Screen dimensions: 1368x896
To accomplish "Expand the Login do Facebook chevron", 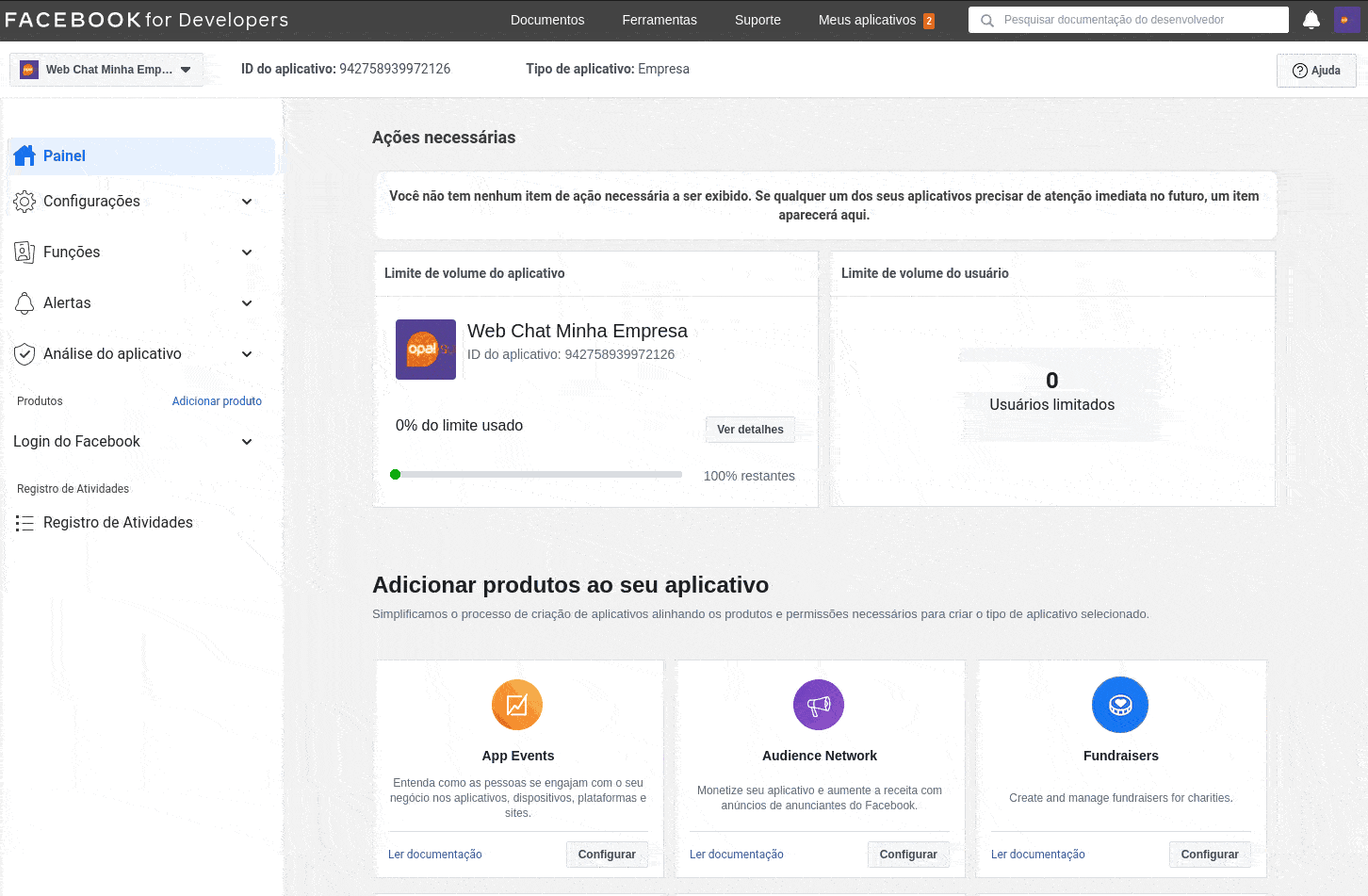I will coord(247,442).
